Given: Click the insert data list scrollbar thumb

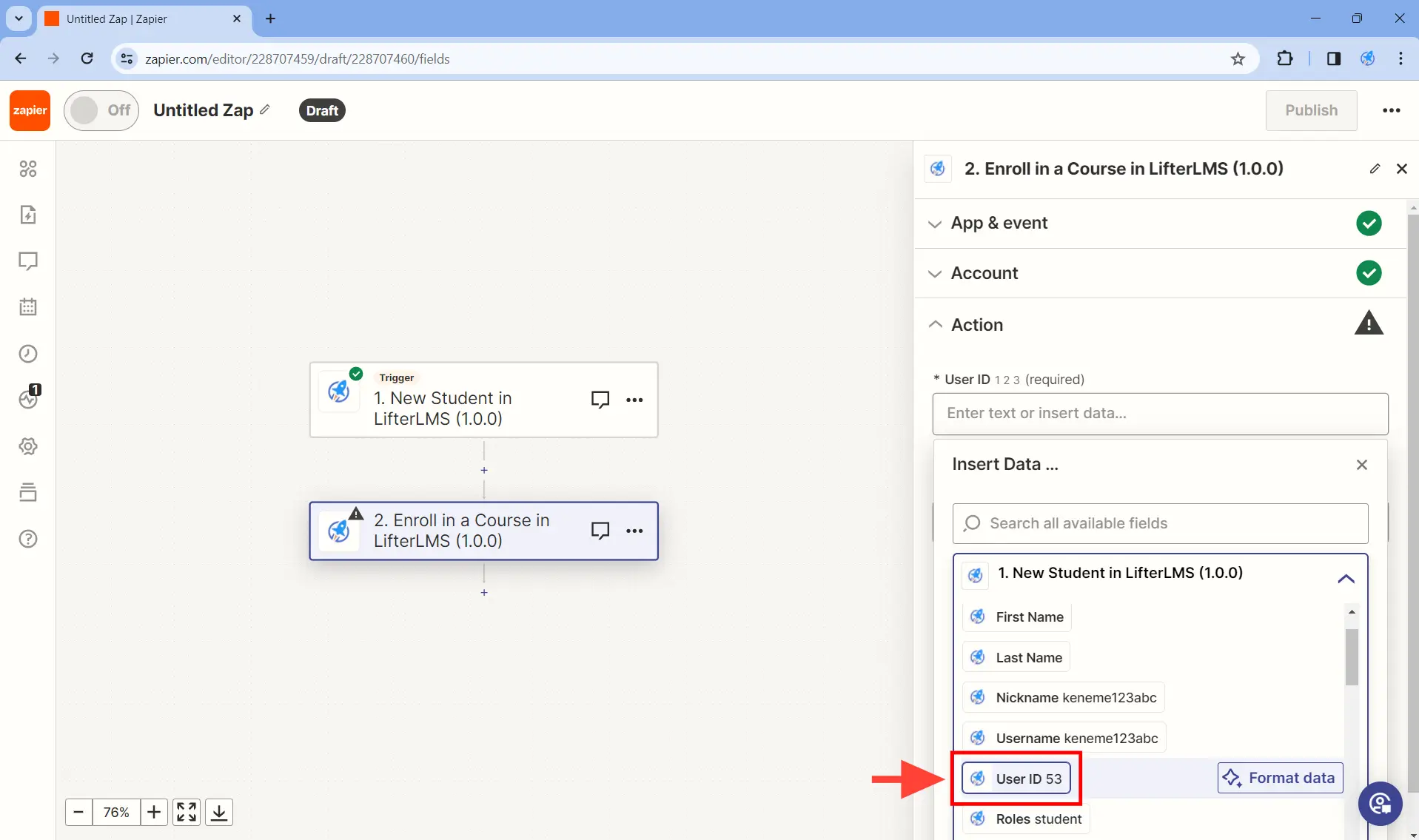Looking at the screenshot, I should tap(1352, 657).
